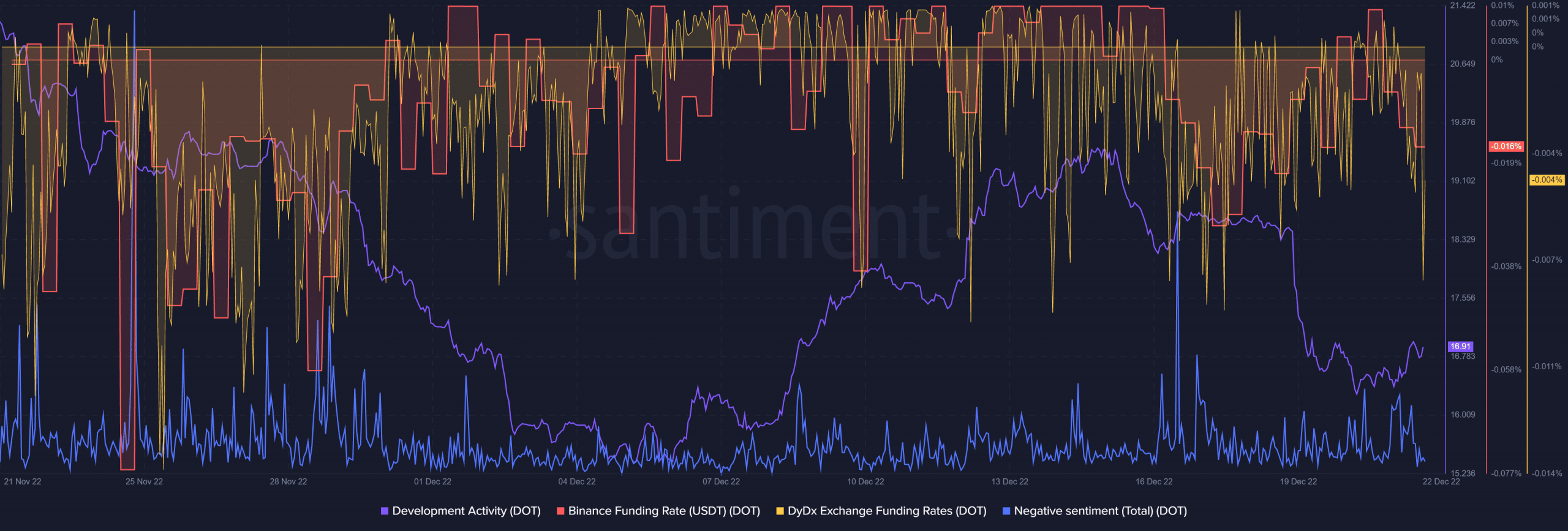Click red swatch beside Binance Funding Rate
The image size is (1568, 531).
coord(560,511)
